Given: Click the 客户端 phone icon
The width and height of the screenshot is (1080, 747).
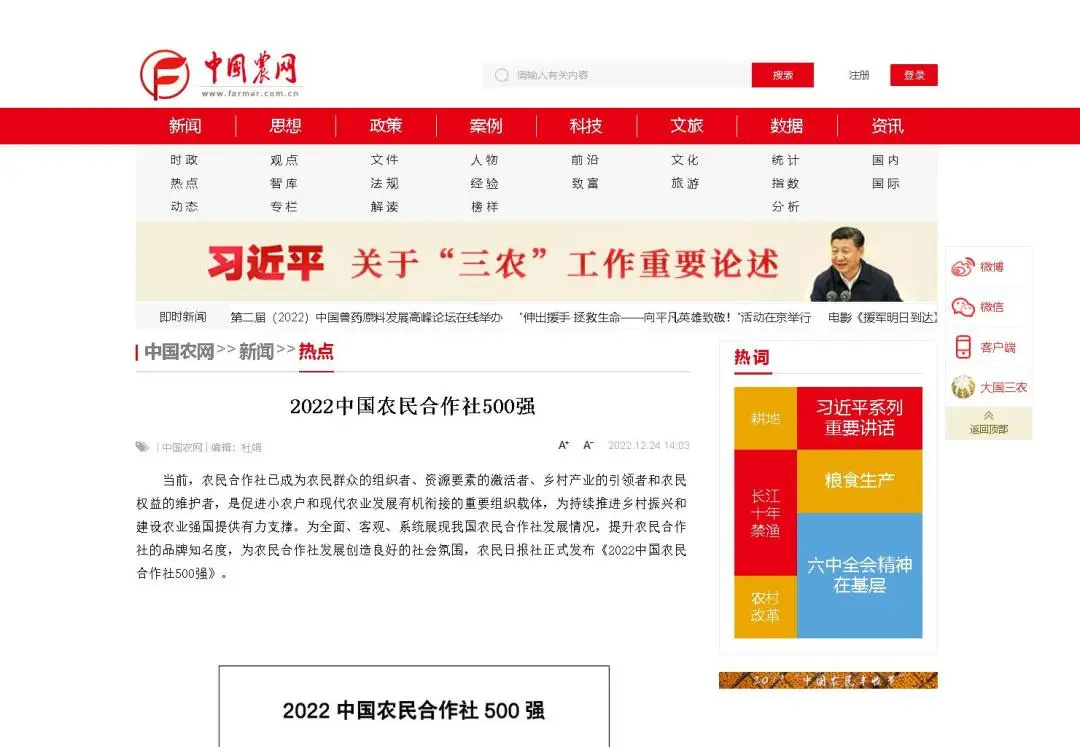Looking at the screenshot, I should pyautogui.click(x=963, y=347).
